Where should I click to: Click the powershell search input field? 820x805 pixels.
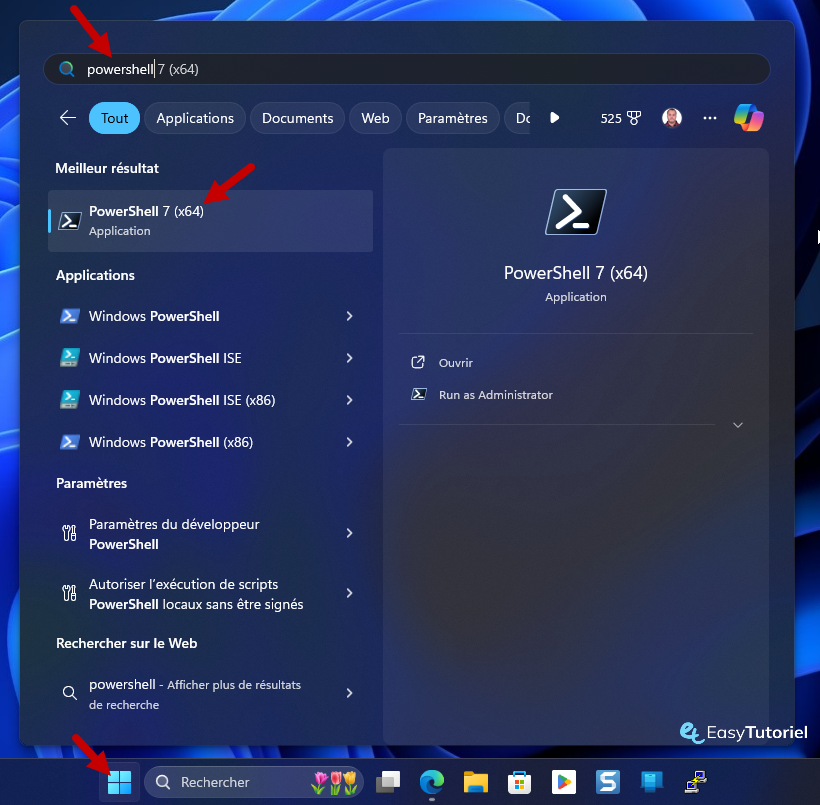pyautogui.click(x=406, y=69)
